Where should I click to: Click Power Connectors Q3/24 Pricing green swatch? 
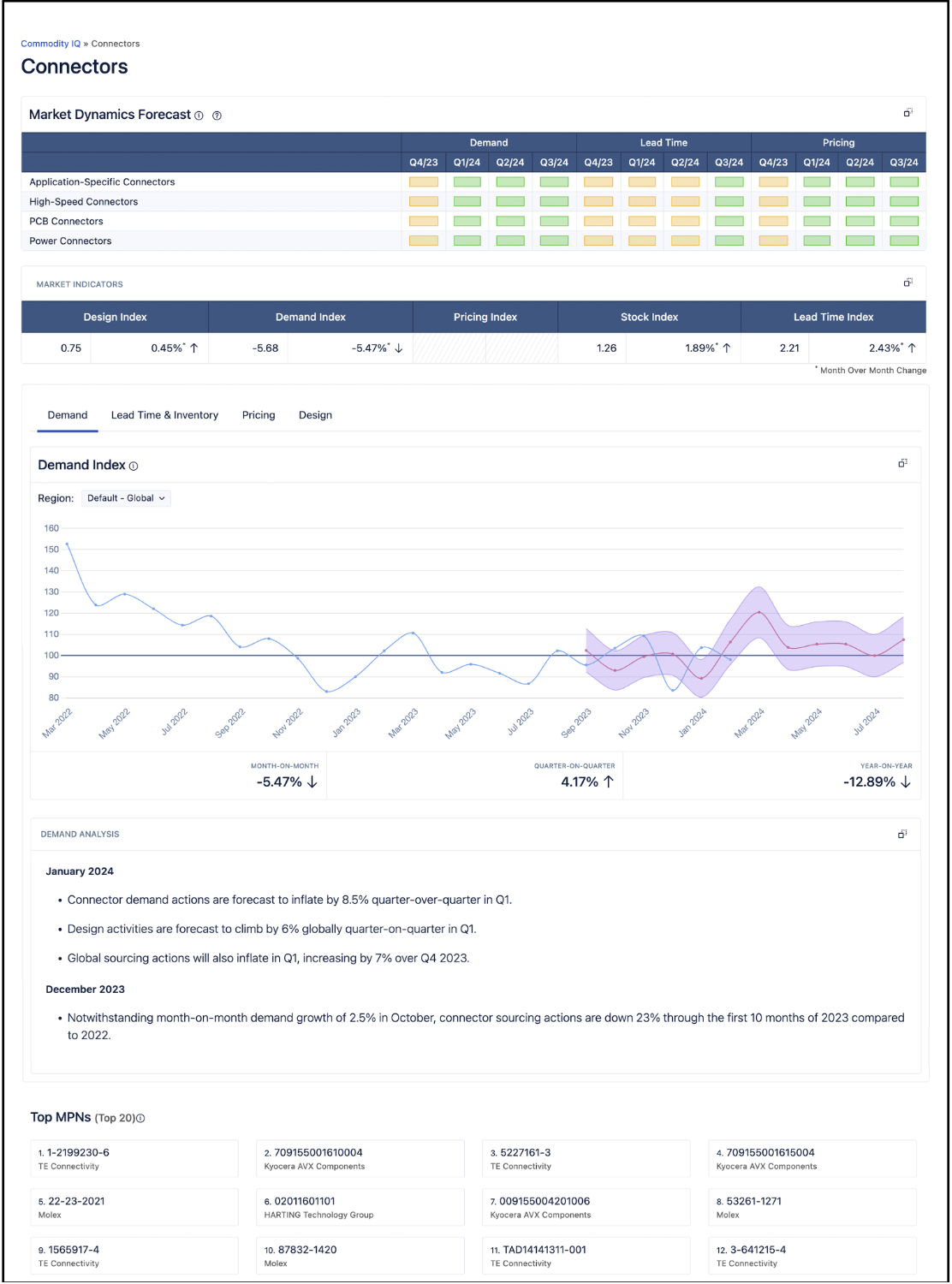(x=903, y=241)
